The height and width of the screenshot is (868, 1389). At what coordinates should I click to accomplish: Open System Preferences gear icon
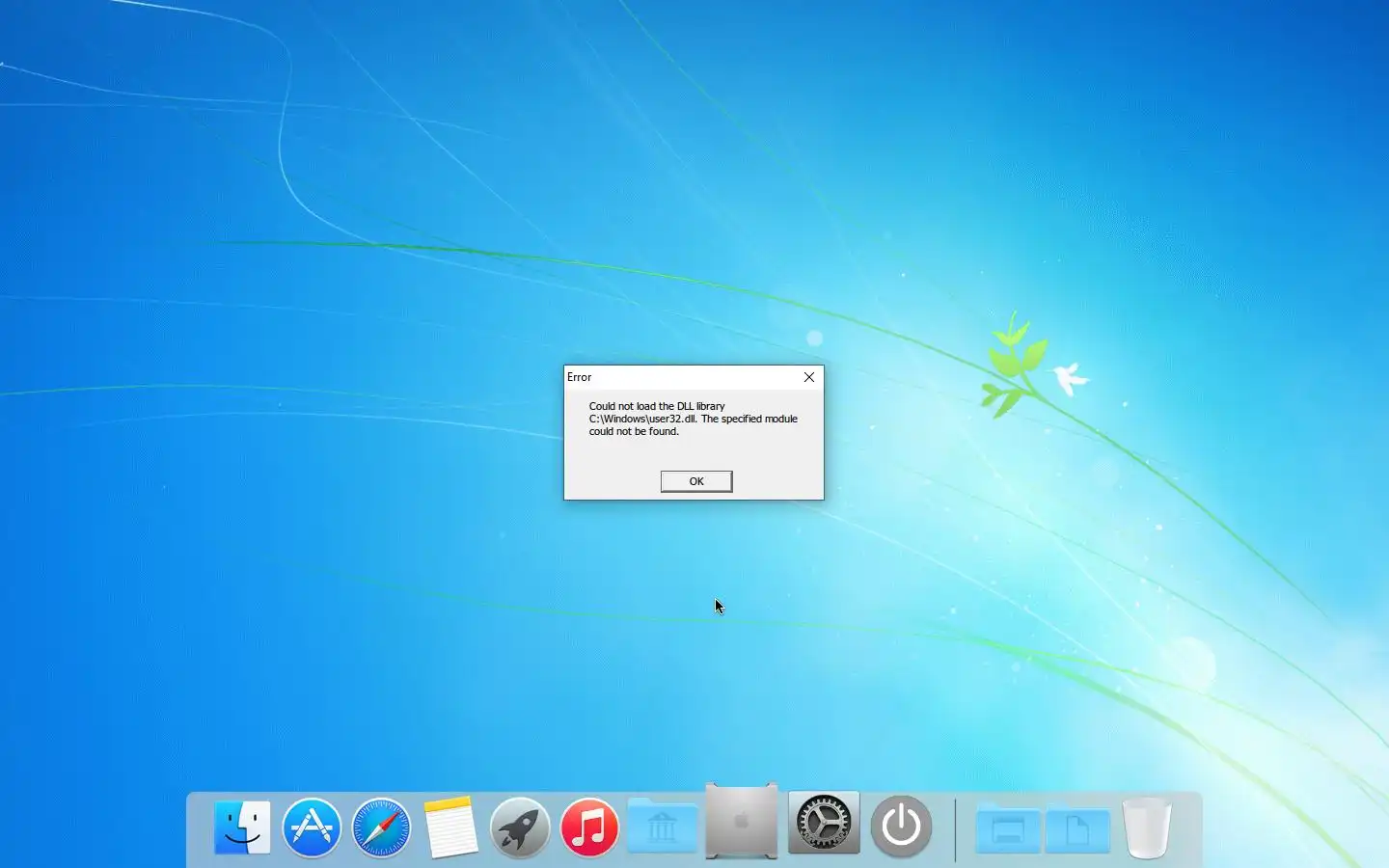824,823
